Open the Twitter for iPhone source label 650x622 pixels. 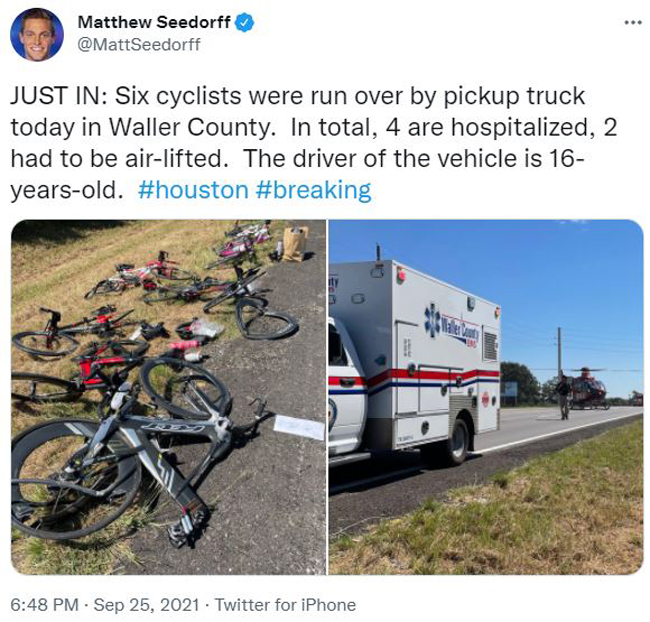click(285, 605)
